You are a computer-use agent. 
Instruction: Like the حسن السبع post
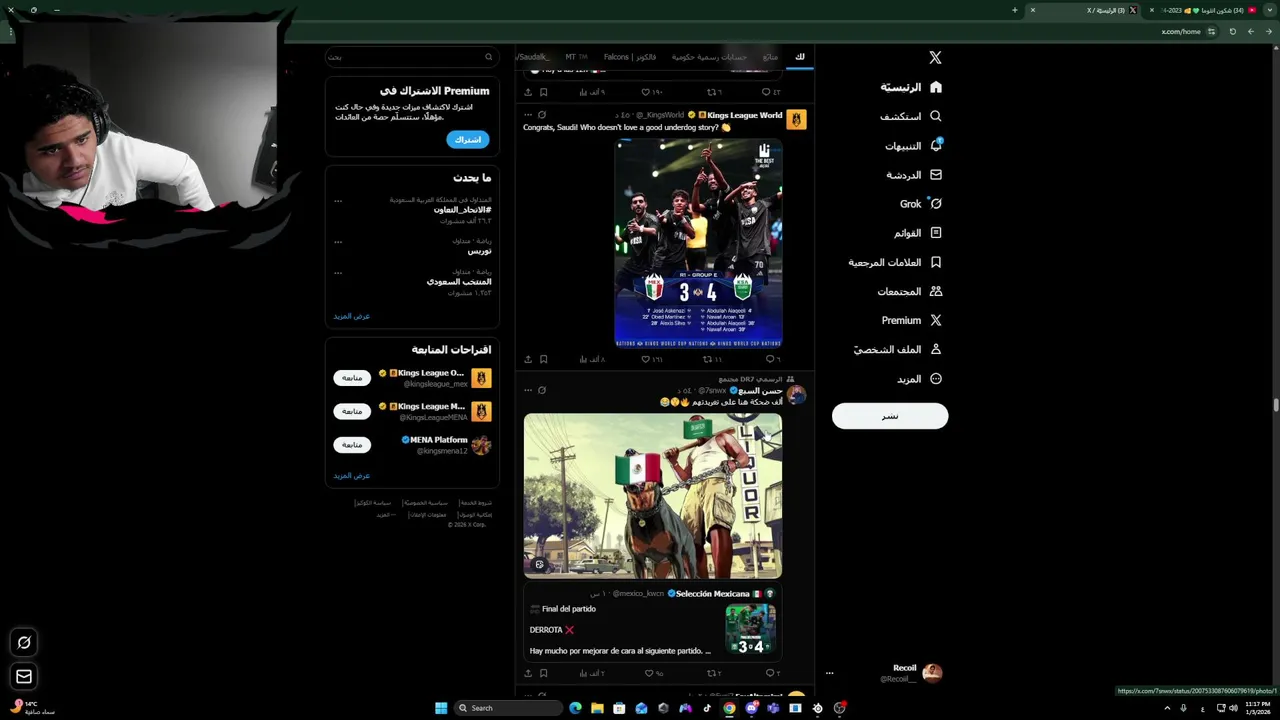[x=653, y=673]
